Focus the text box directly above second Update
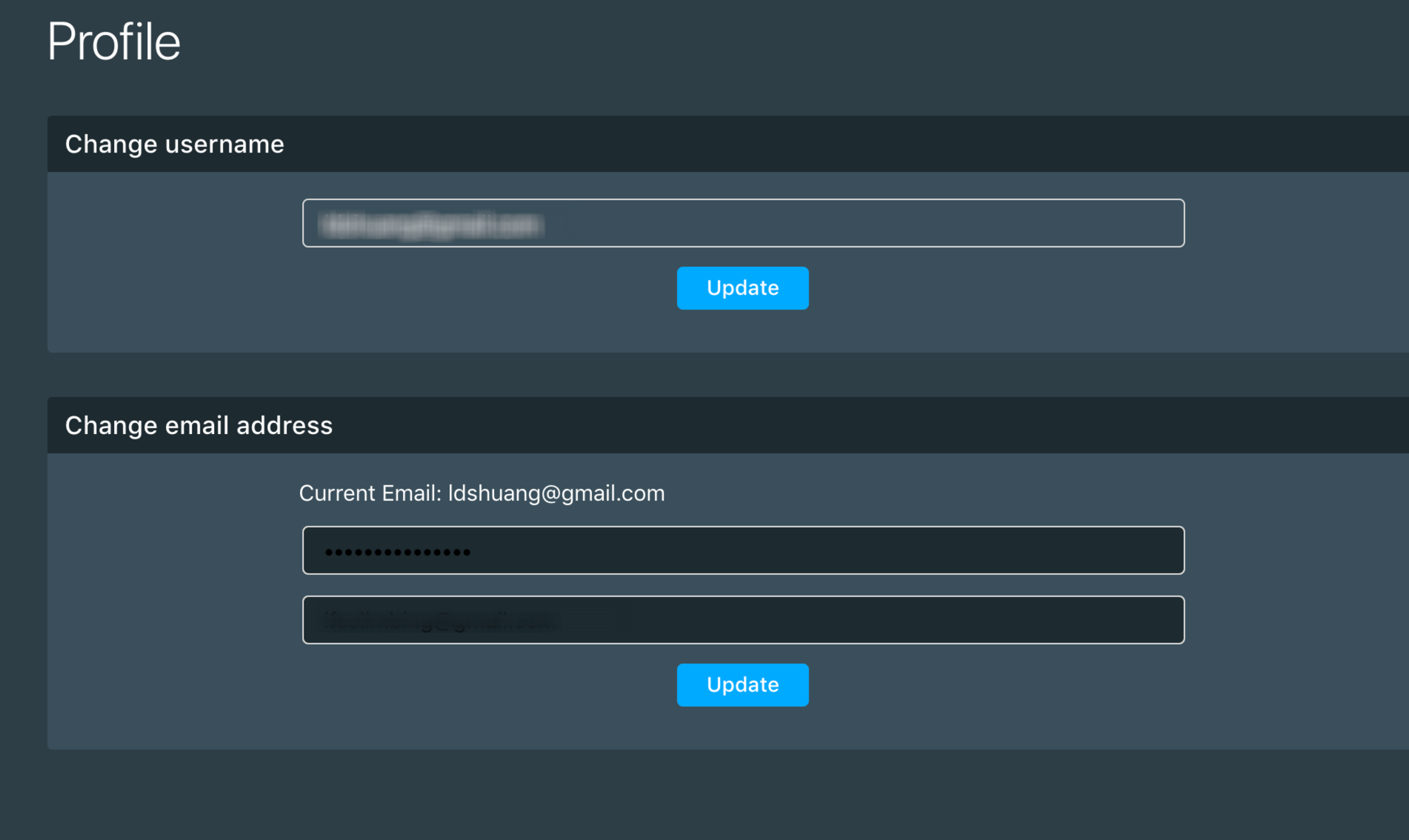This screenshot has height=840, width=1409. point(742,620)
